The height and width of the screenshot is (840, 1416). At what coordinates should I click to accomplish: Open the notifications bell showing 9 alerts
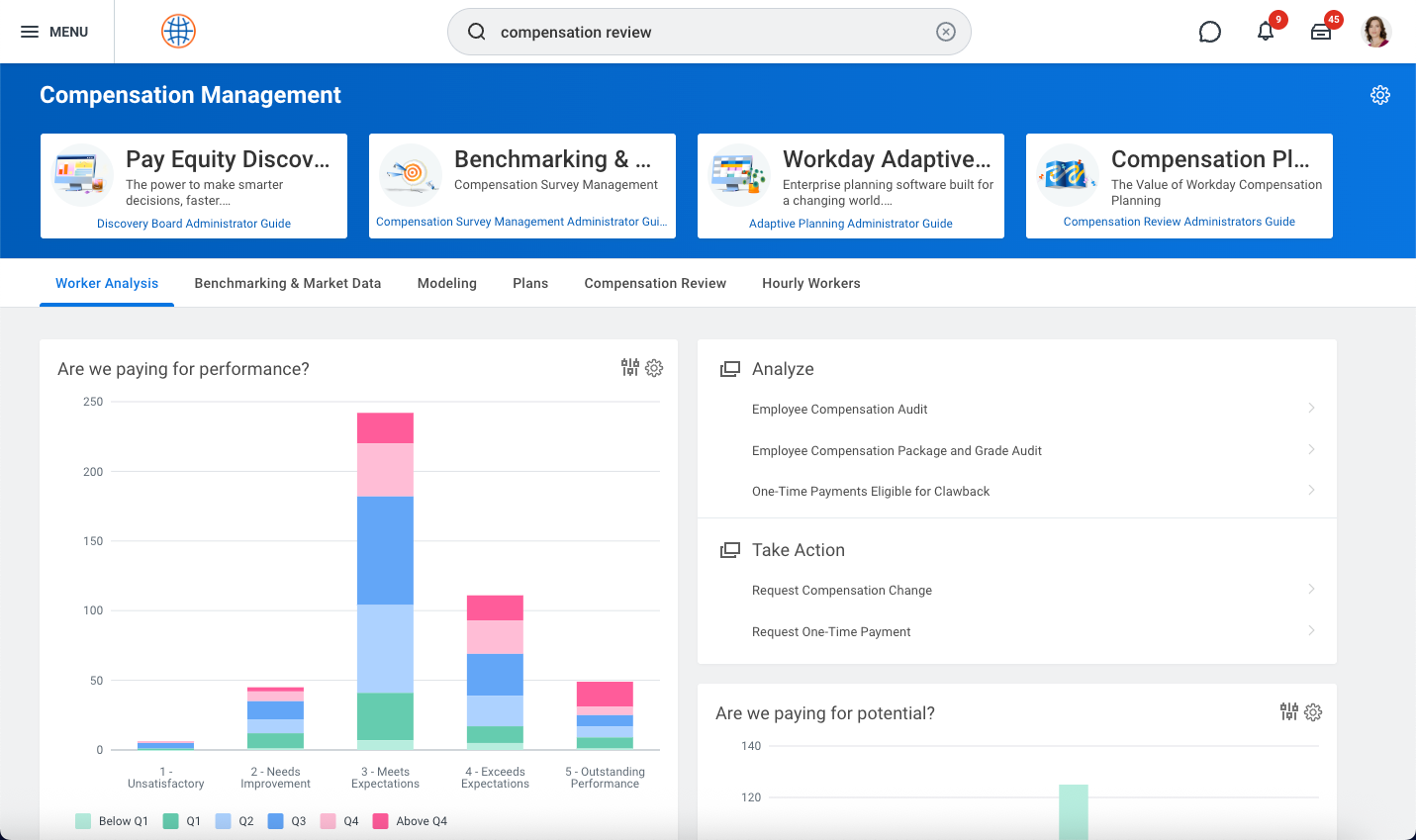click(1266, 33)
